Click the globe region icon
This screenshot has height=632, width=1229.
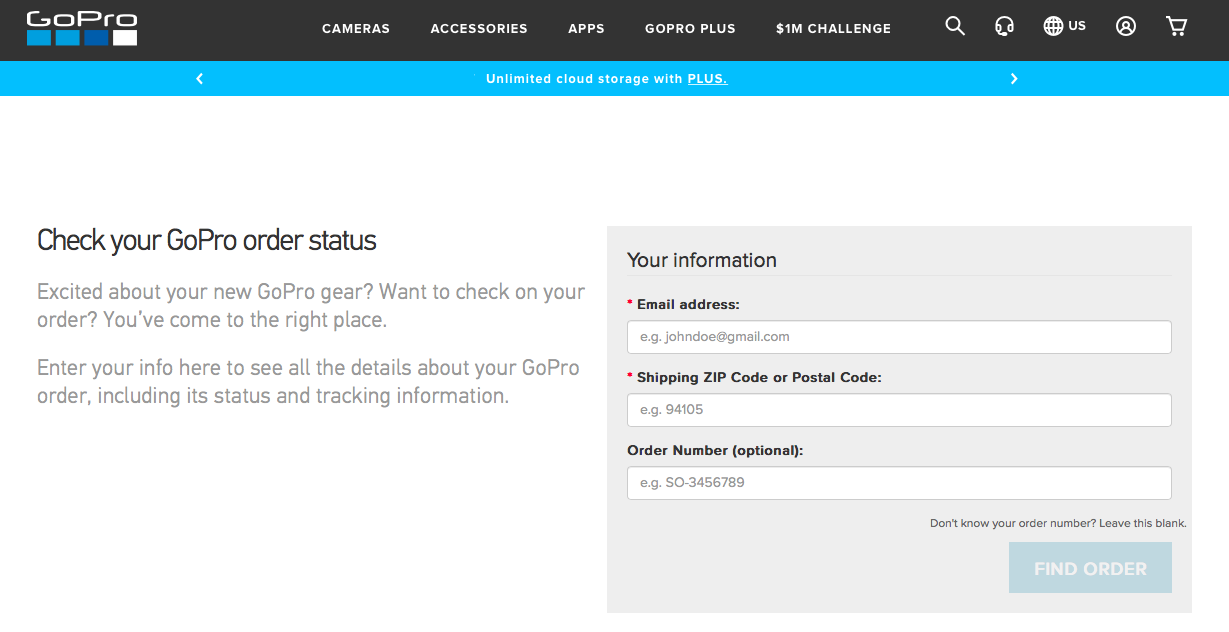[x=1053, y=26]
